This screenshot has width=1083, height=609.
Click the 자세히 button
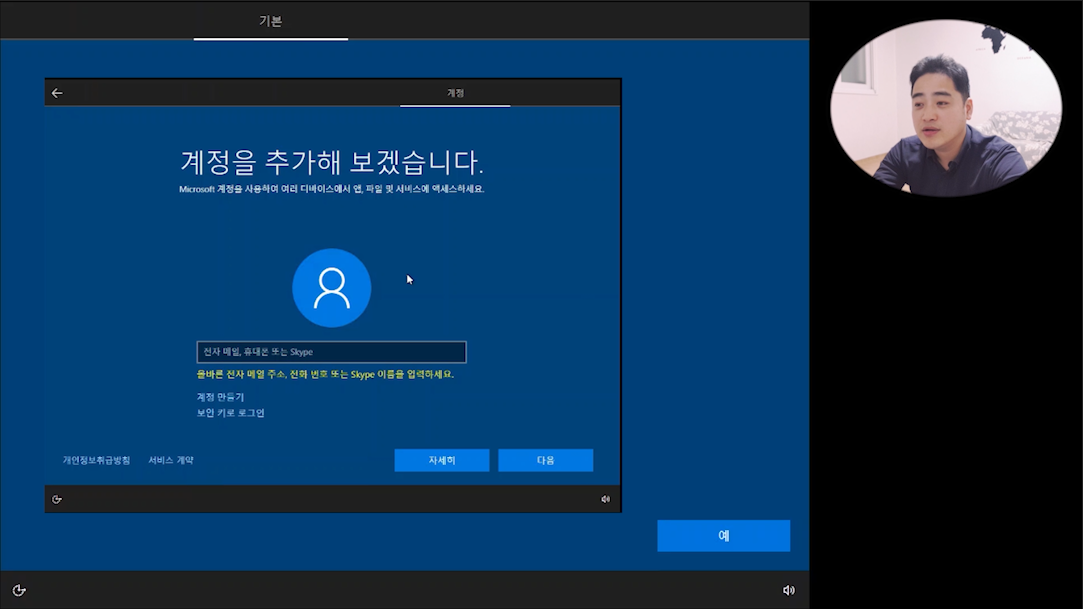click(x=442, y=461)
